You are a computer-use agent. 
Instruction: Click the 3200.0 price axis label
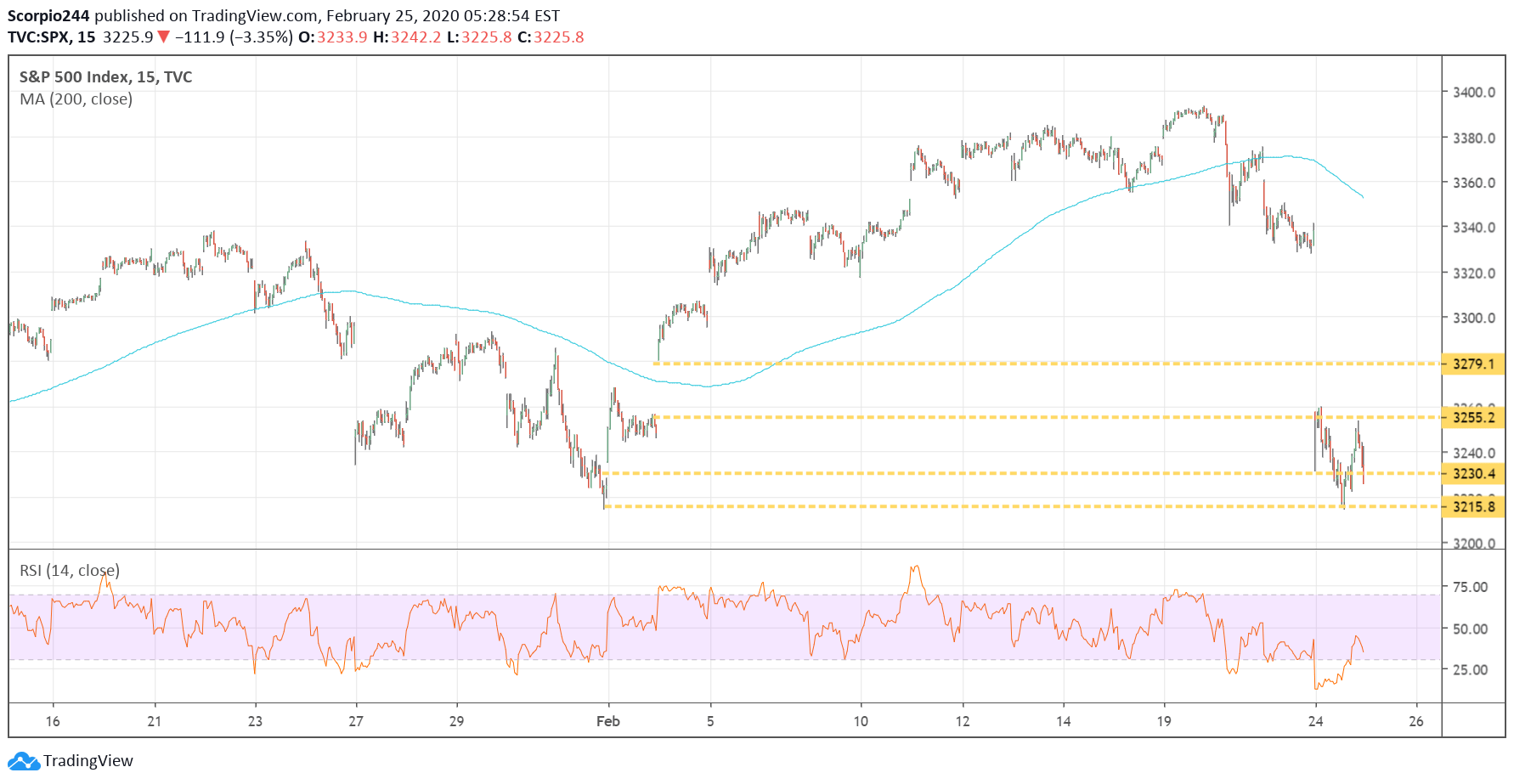pyautogui.click(x=1474, y=543)
